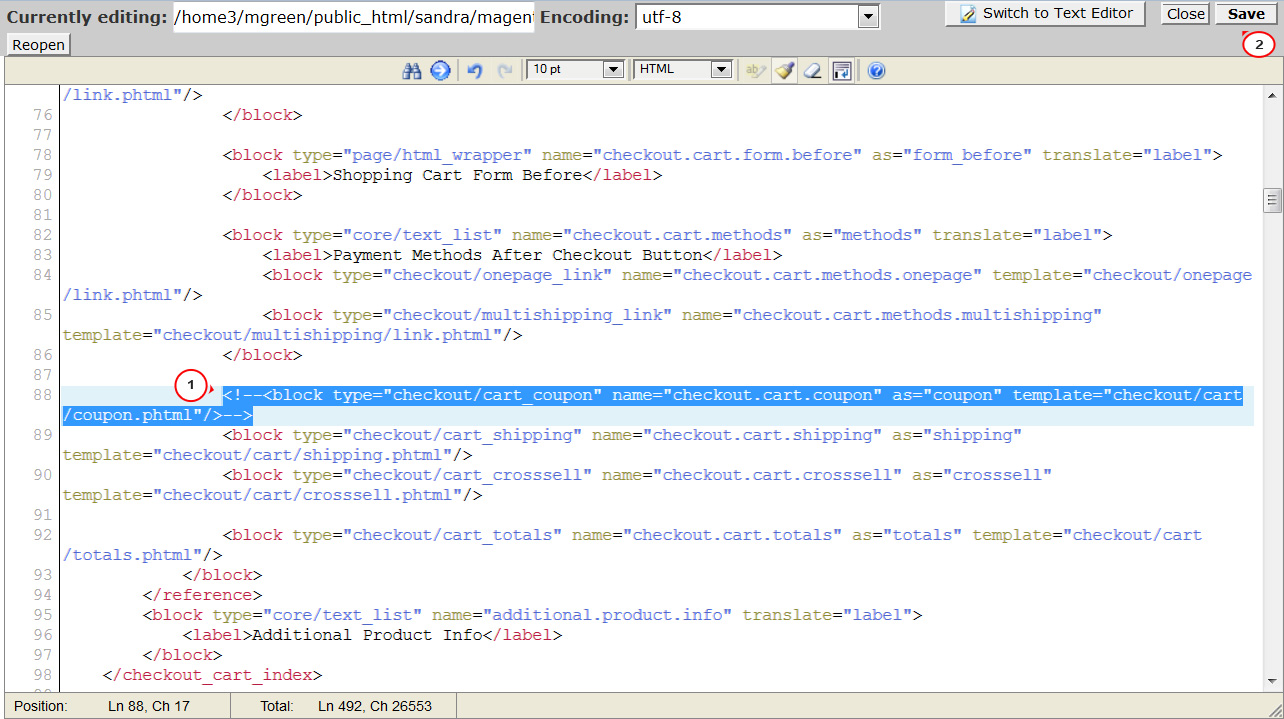Click Switch to Text Editor button
This screenshot has width=1284, height=719.
(1046, 14)
